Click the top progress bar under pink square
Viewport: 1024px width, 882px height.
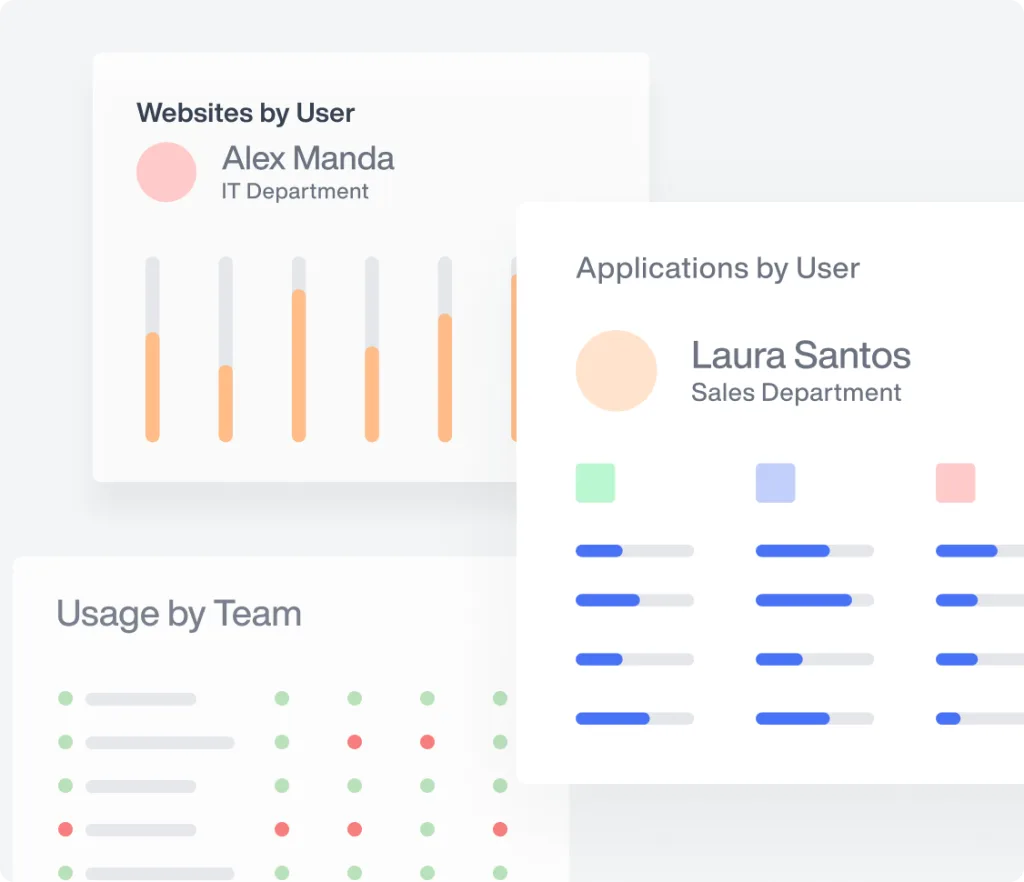click(980, 551)
